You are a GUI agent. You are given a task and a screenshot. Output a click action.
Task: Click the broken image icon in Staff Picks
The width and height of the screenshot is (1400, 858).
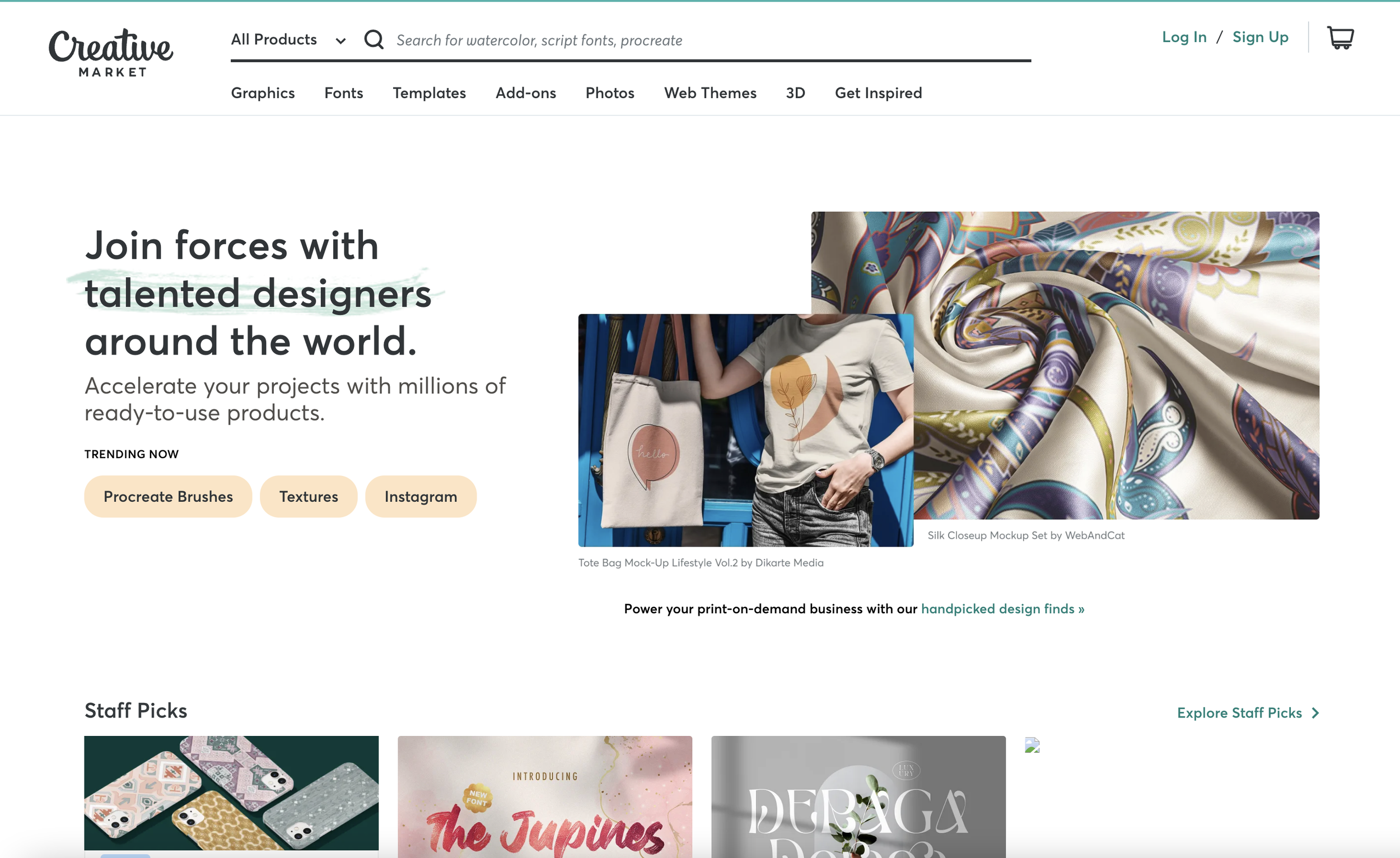coord(1032,745)
